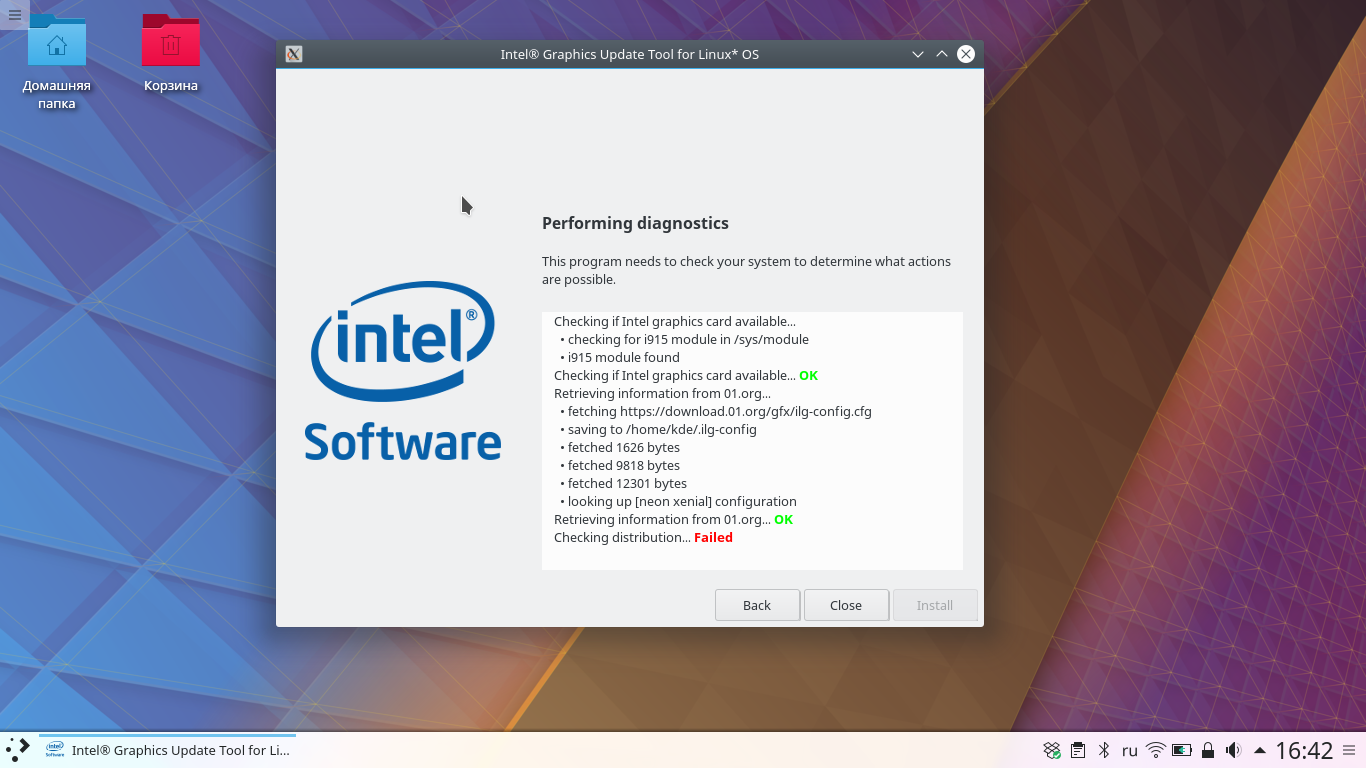Switch the keyboard layout indicator ru
Screen dimensions: 1366x768
(1130, 750)
